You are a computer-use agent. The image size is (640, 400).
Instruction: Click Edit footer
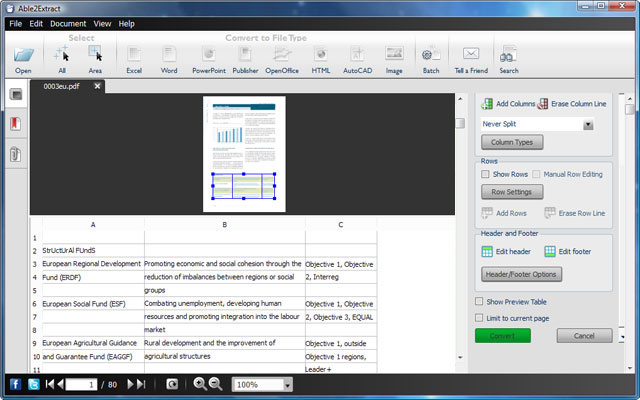pyautogui.click(x=568, y=251)
